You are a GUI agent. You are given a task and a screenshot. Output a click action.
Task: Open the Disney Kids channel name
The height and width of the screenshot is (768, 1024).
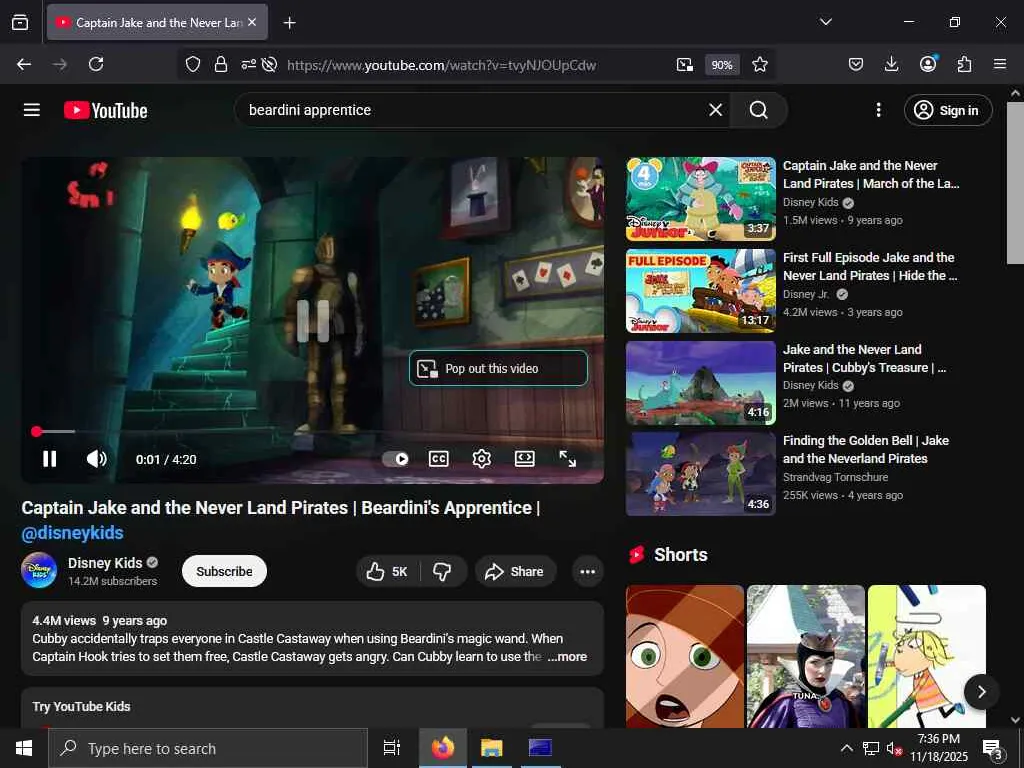(105, 563)
